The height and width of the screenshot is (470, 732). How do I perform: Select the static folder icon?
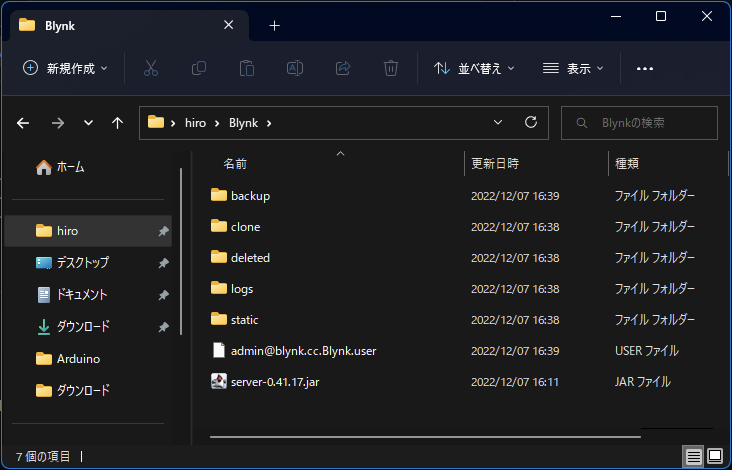coord(218,319)
